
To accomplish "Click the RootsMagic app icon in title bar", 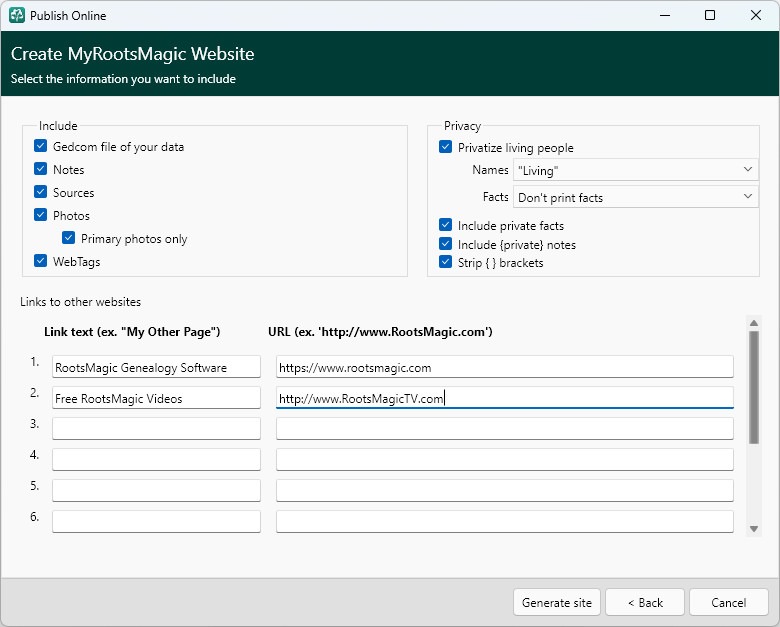I will point(17,15).
